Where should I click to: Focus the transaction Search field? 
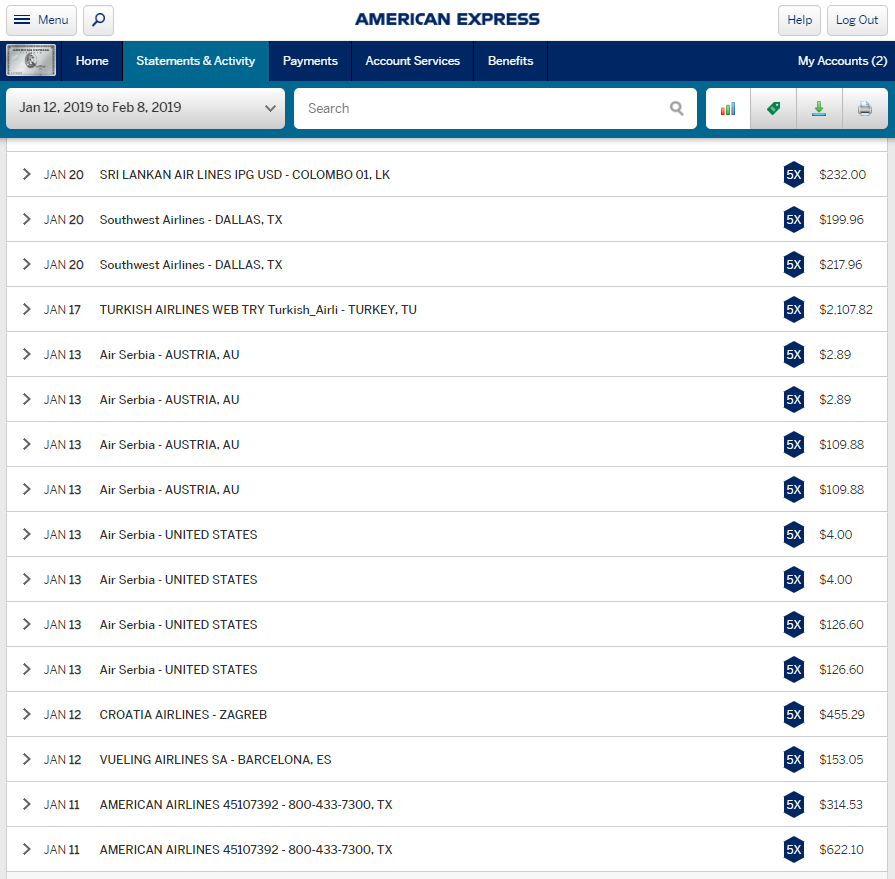495,108
